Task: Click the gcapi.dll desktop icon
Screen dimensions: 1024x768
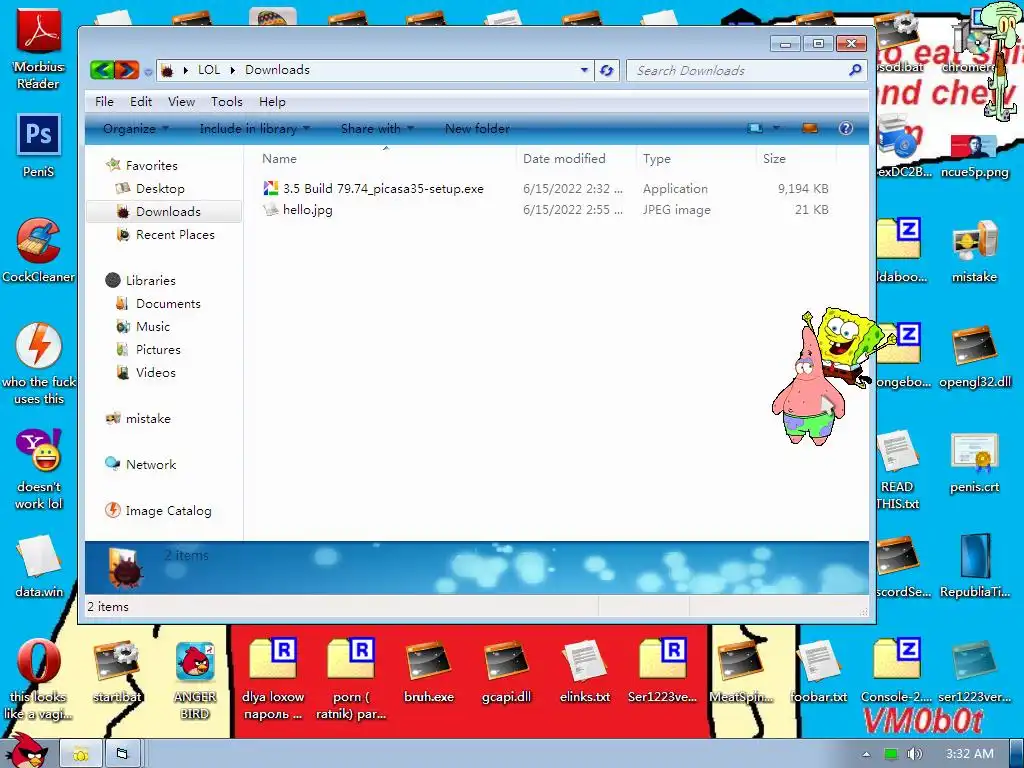Action: 506,671
